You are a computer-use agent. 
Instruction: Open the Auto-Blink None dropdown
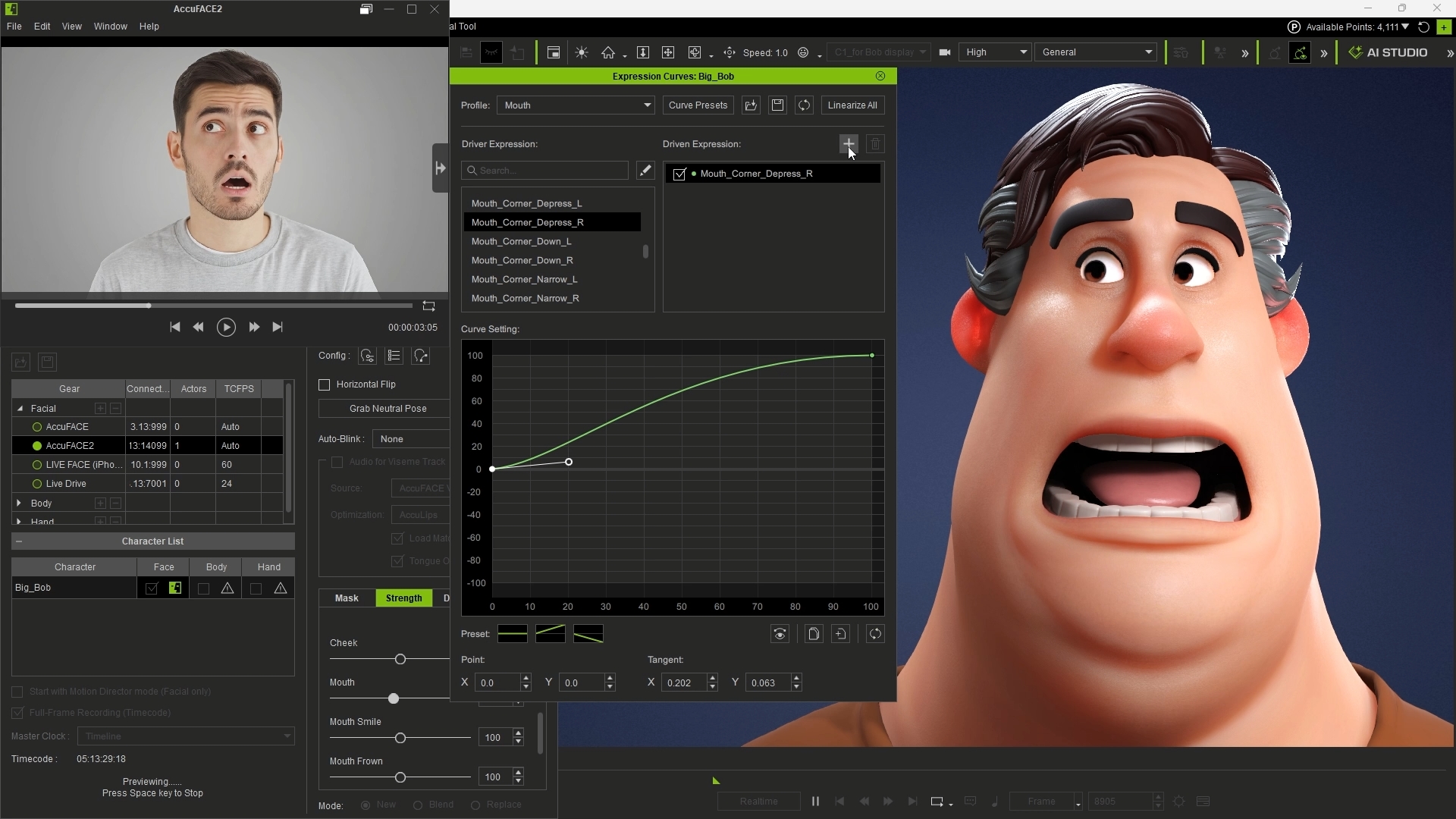411,439
